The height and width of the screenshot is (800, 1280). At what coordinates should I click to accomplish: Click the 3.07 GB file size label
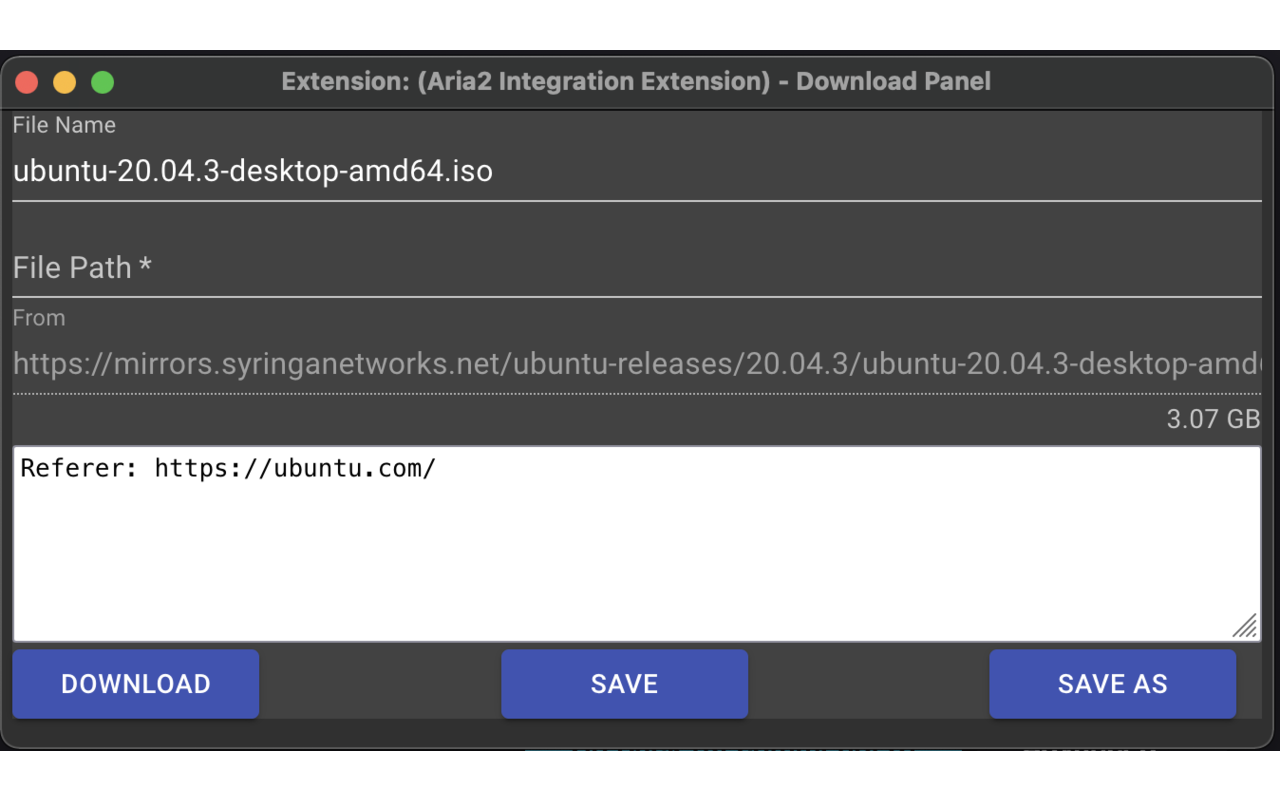click(1214, 419)
